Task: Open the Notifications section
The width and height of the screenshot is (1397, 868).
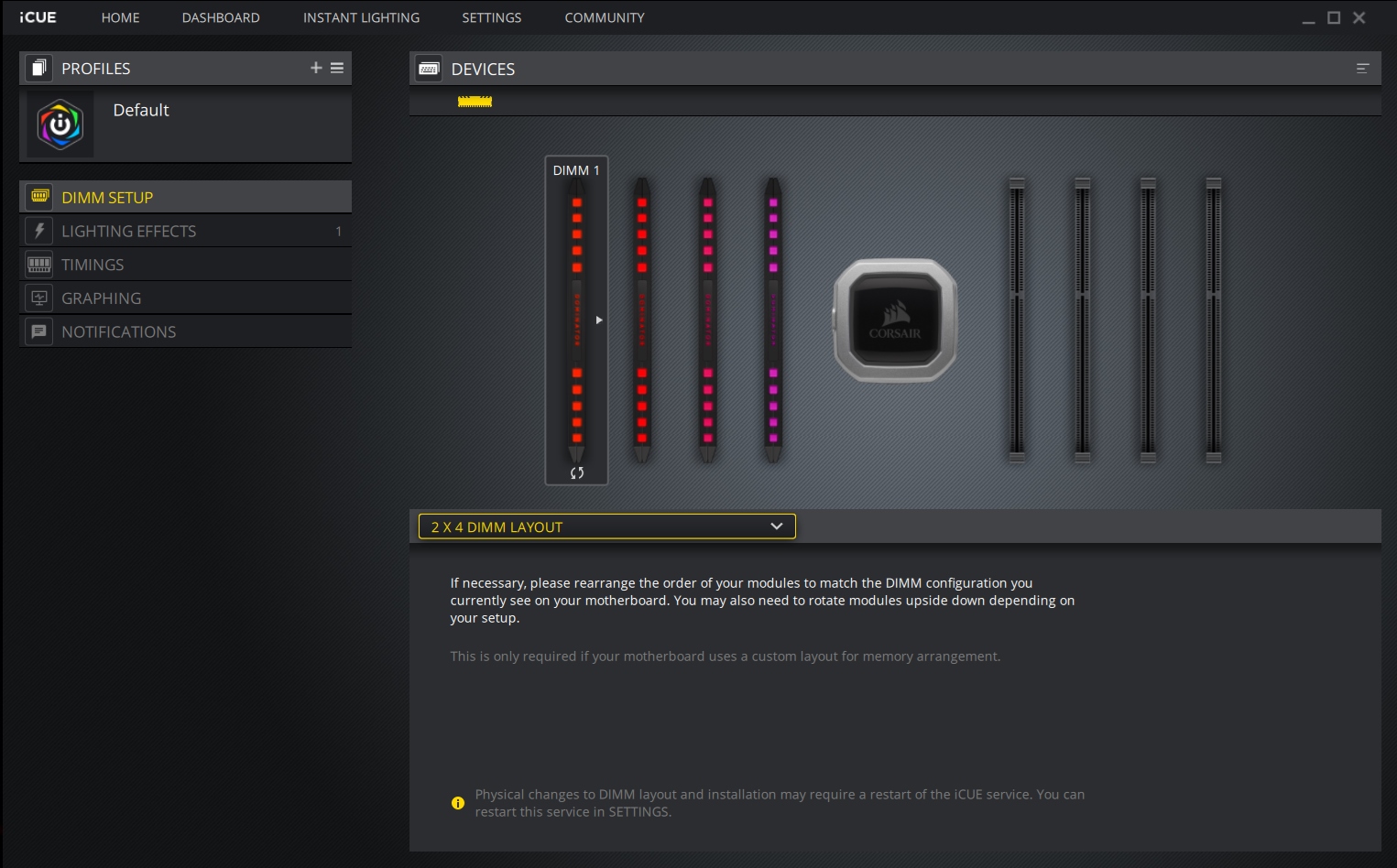Action: pyautogui.click(x=118, y=332)
